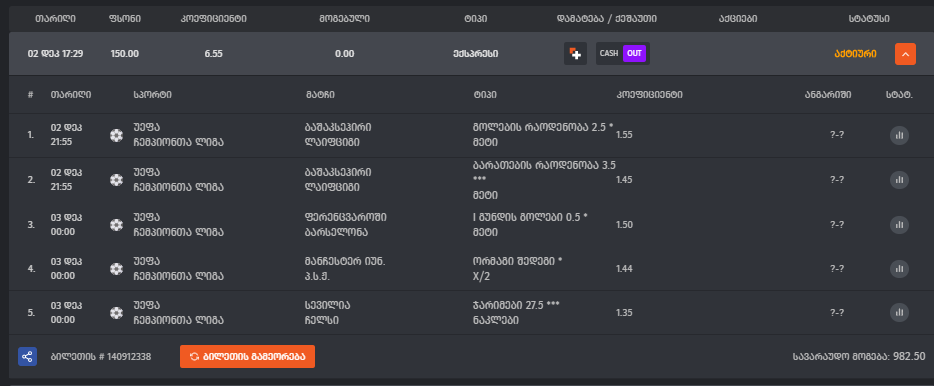Click I ტაიმის გოლები 0.5 bet type
The height and width of the screenshot is (386, 934).
coord(530,225)
